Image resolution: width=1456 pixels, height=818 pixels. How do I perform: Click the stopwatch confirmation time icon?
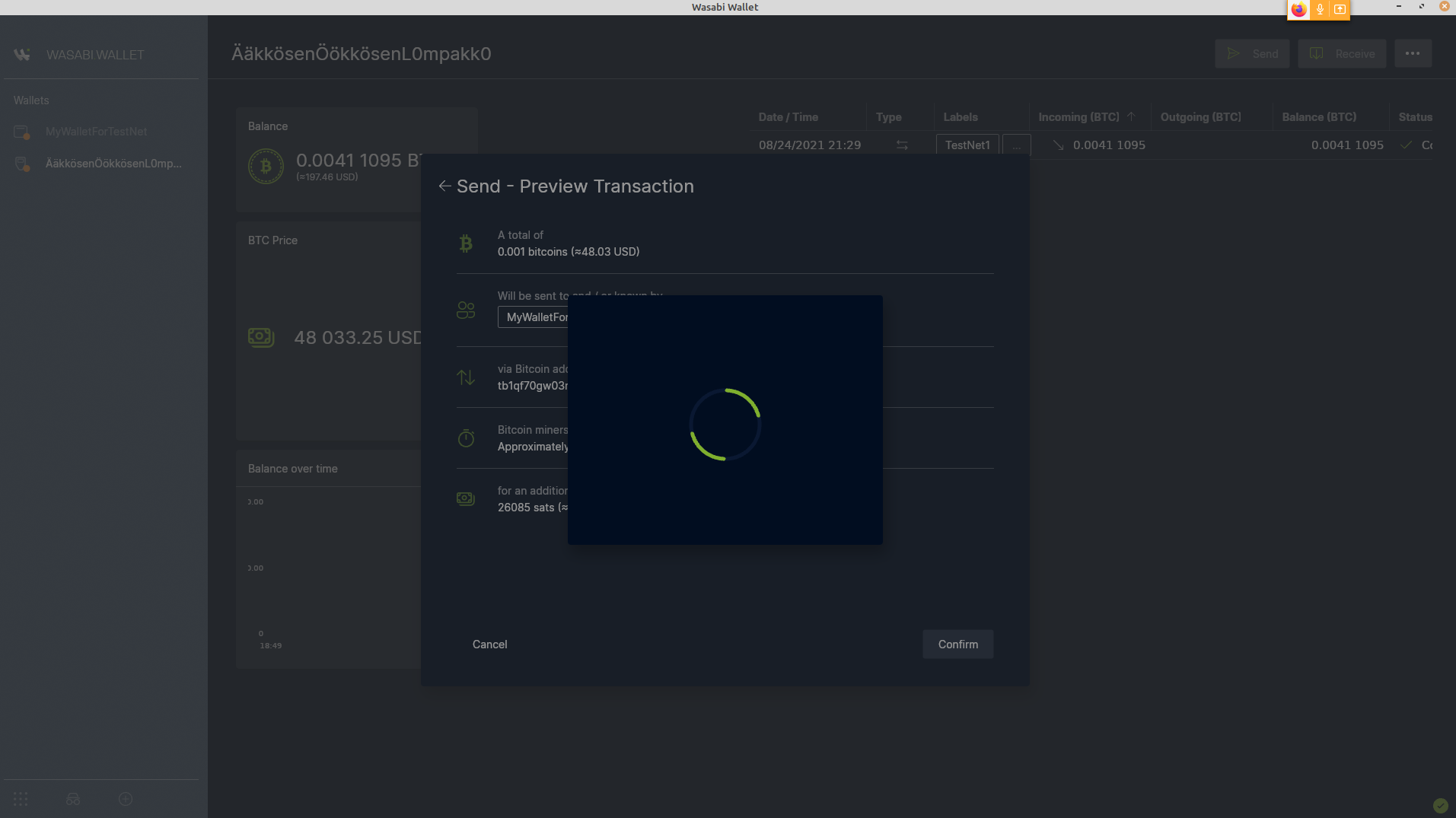[x=466, y=438]
